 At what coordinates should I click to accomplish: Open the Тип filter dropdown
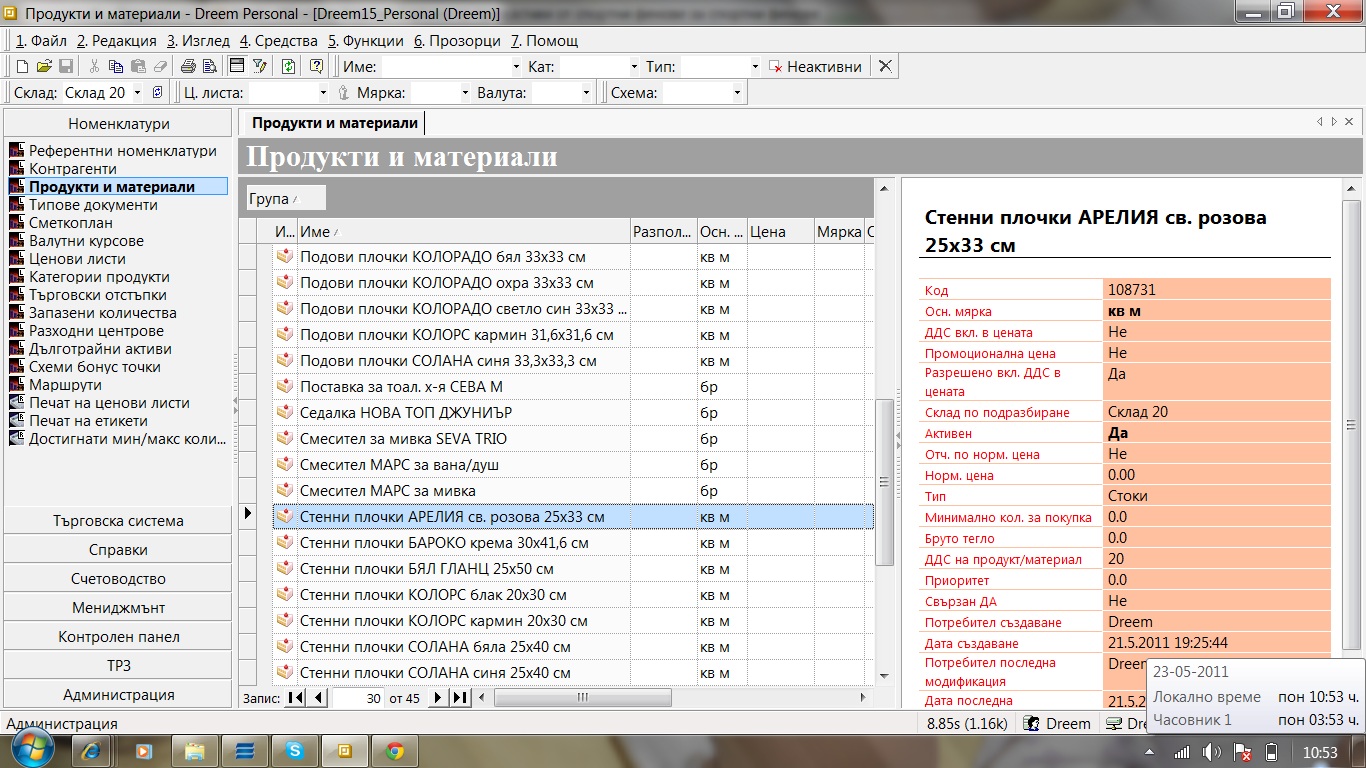coord(755,67)
